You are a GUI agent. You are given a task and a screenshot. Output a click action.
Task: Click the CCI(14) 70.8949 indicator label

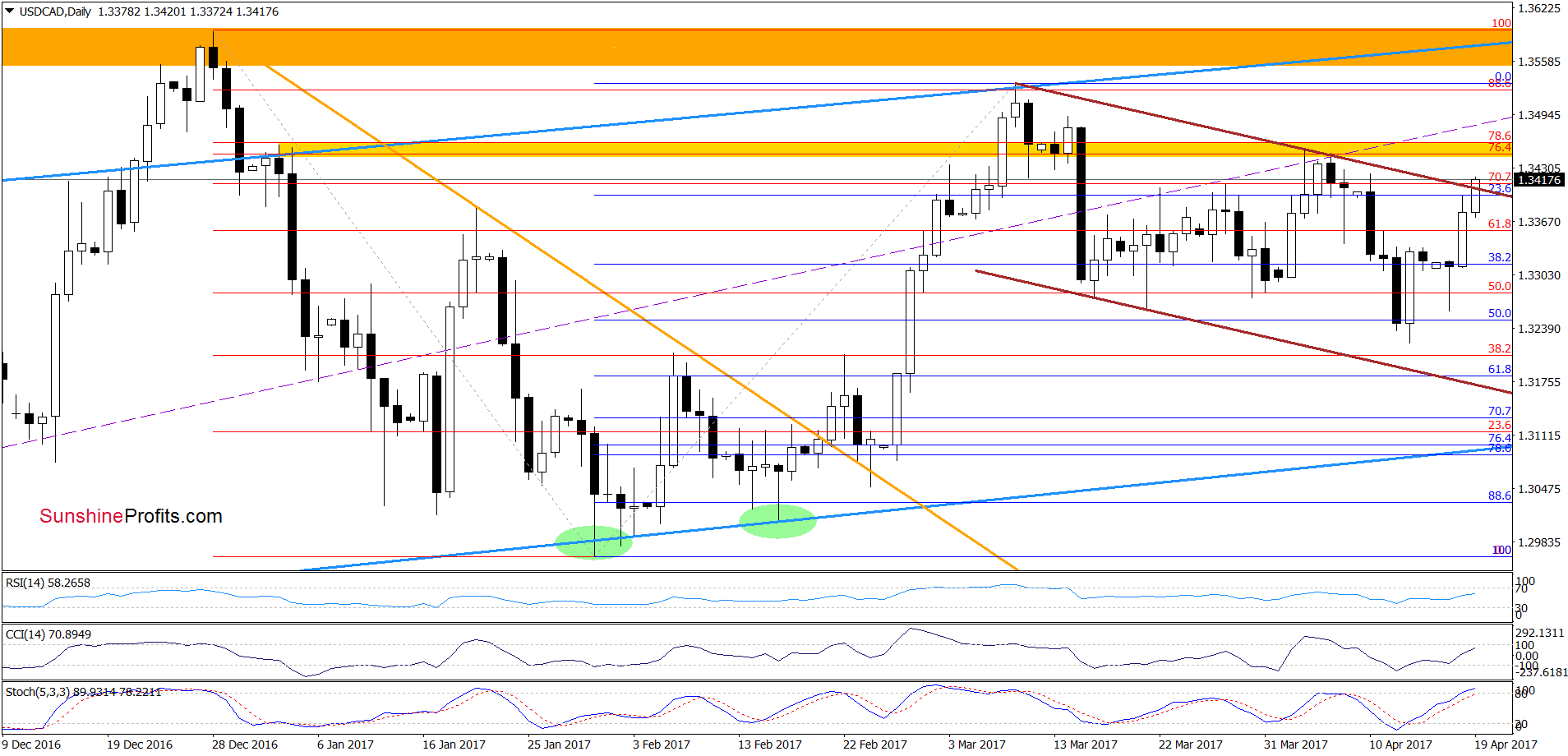[48, 634]
